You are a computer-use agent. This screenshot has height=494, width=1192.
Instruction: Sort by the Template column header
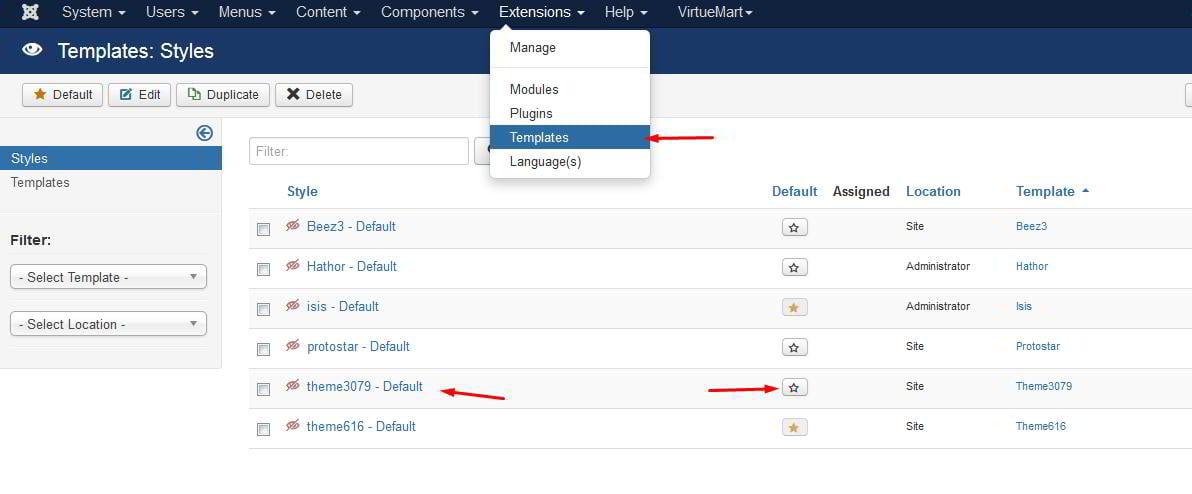tap(1045, 191)
